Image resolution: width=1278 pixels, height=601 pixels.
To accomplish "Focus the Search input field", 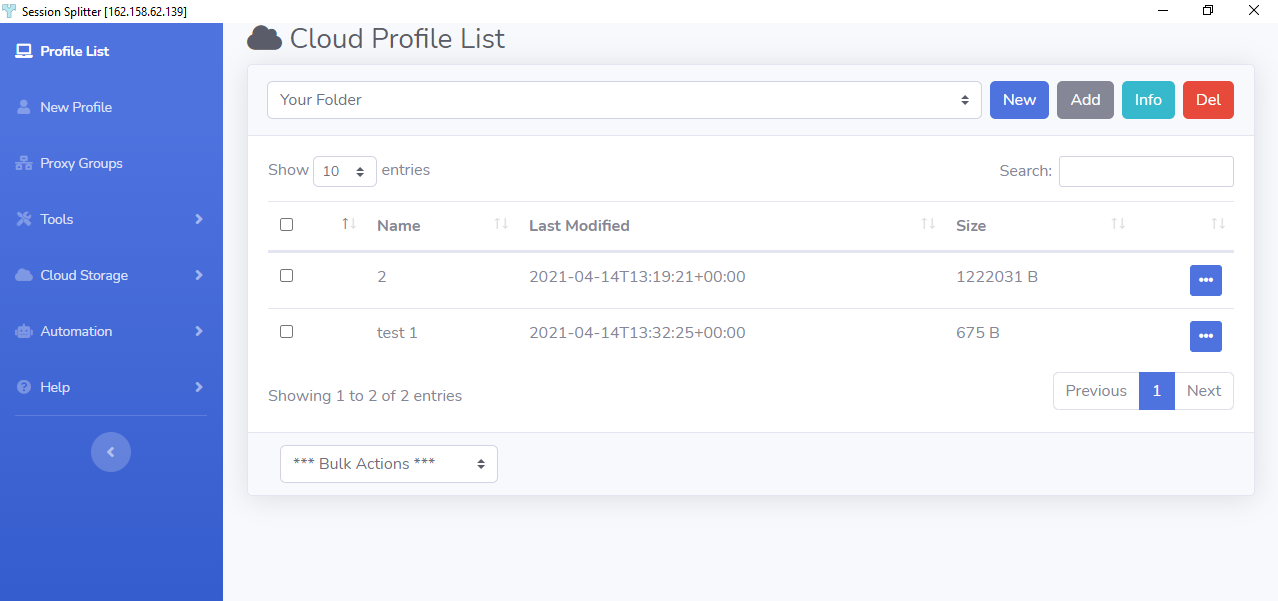I will click(x=1146, y=171).
